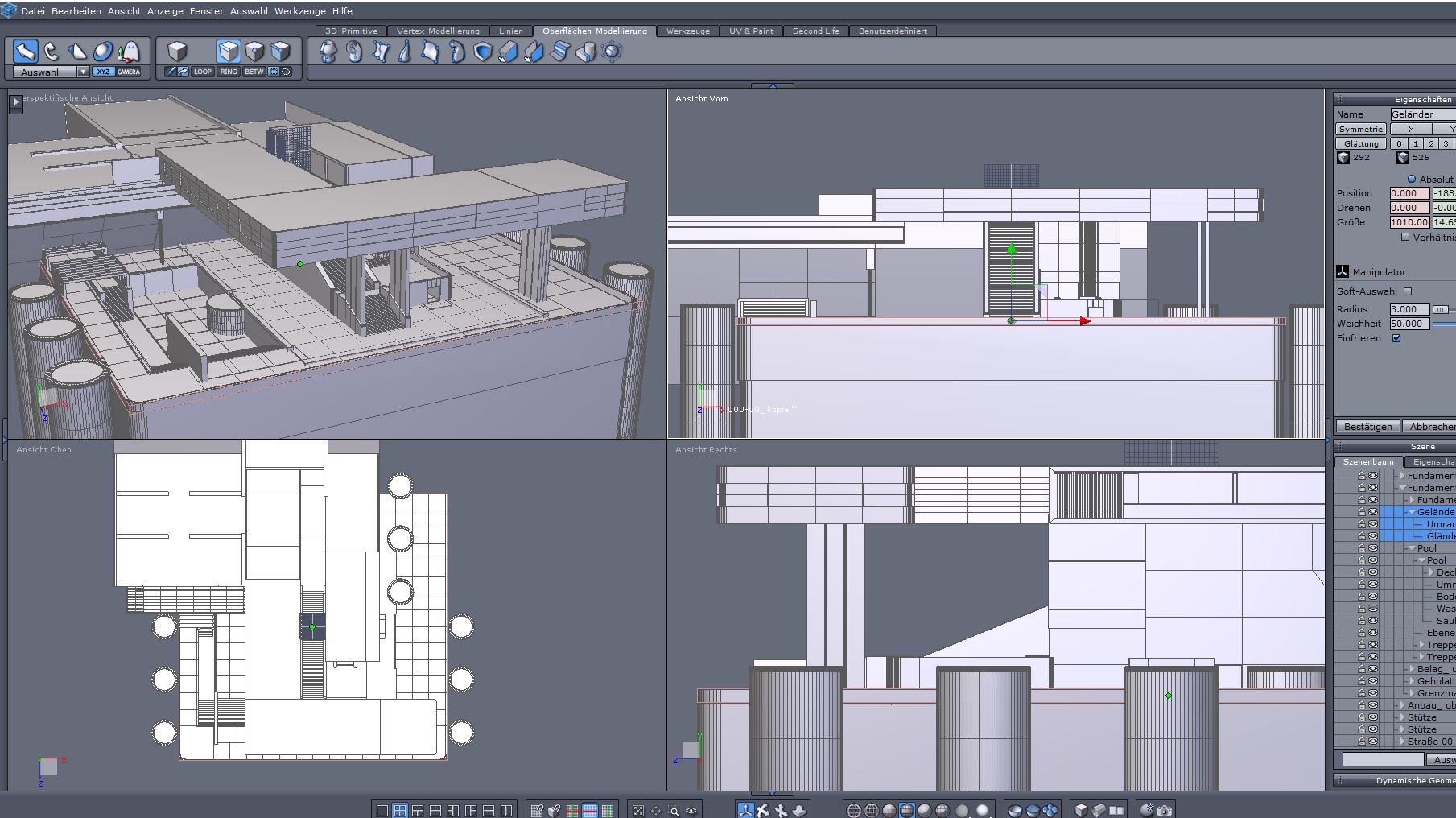Open the Werkzeuge menu

pyautogui.click(x=299, y=11)
